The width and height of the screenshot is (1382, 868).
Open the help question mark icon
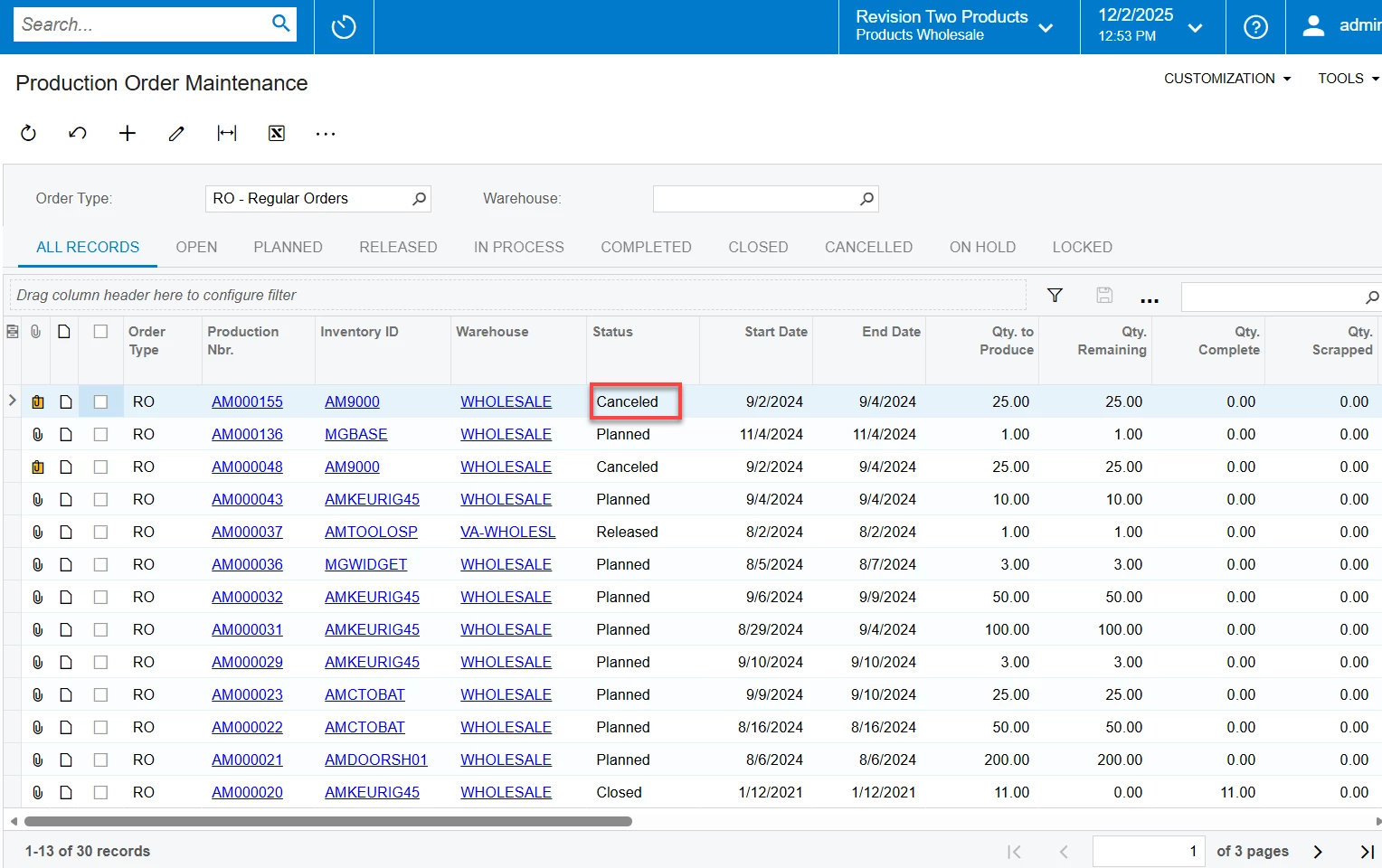(x=1255, y=27)
